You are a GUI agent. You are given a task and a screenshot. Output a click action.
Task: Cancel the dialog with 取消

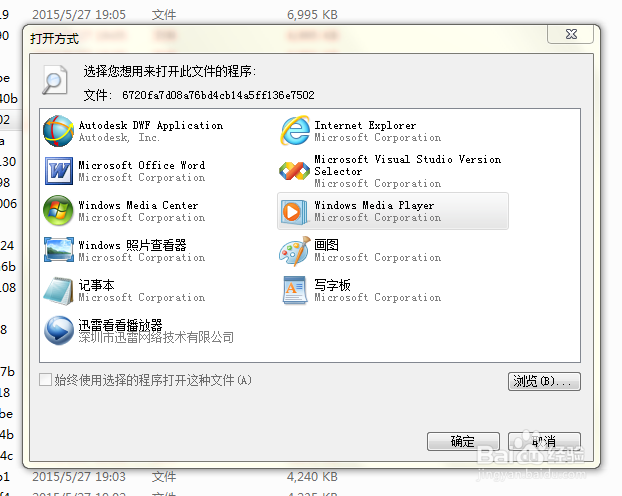coord(544,441)
